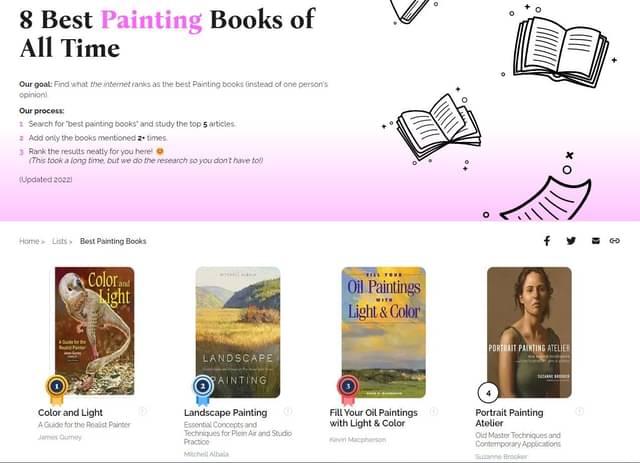640x463 pixels.
Task: Go to the Lists breadcrumb
Action: pyautogui.click(x=60, y=241)
